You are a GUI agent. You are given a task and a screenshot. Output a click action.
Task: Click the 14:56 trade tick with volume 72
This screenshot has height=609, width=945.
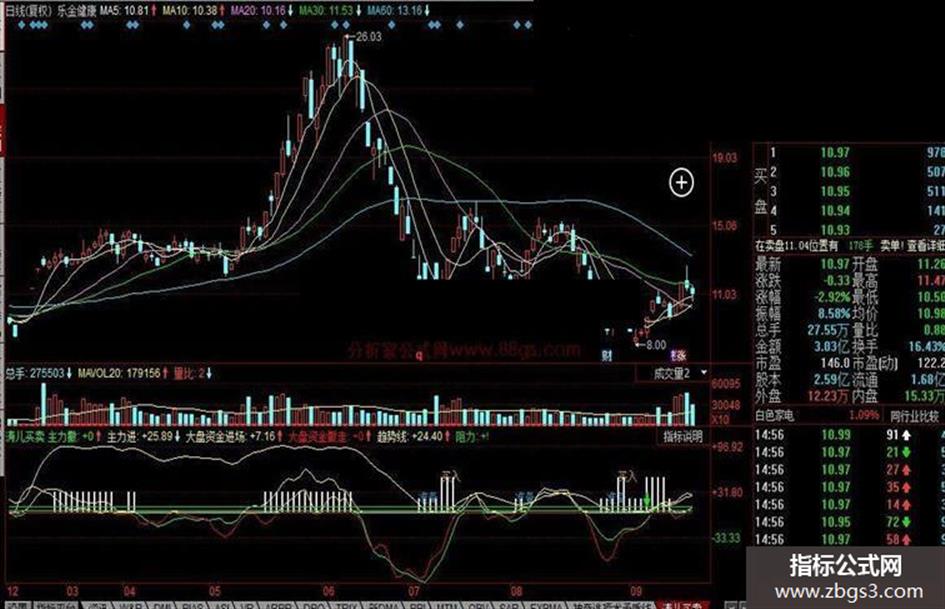849,522
